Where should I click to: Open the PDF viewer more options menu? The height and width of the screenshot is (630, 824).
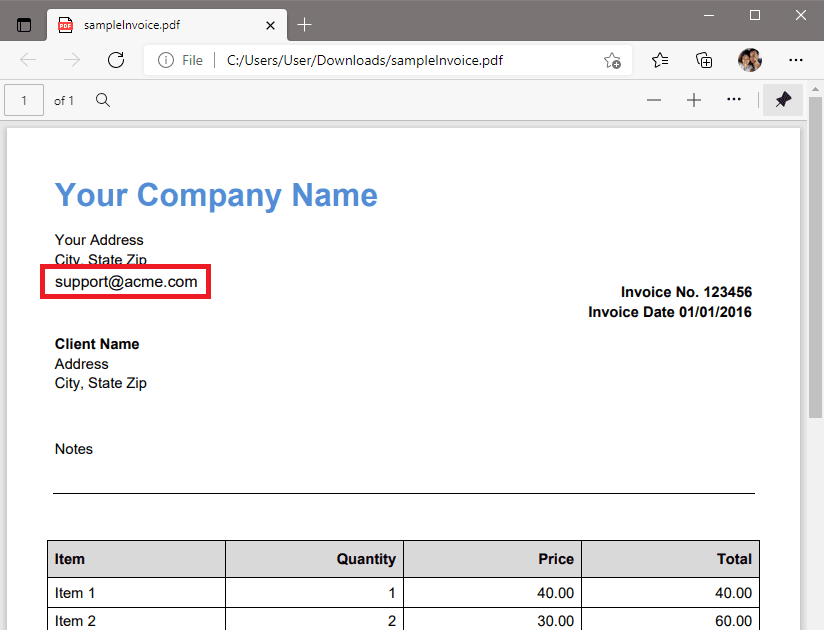[733, 100]
